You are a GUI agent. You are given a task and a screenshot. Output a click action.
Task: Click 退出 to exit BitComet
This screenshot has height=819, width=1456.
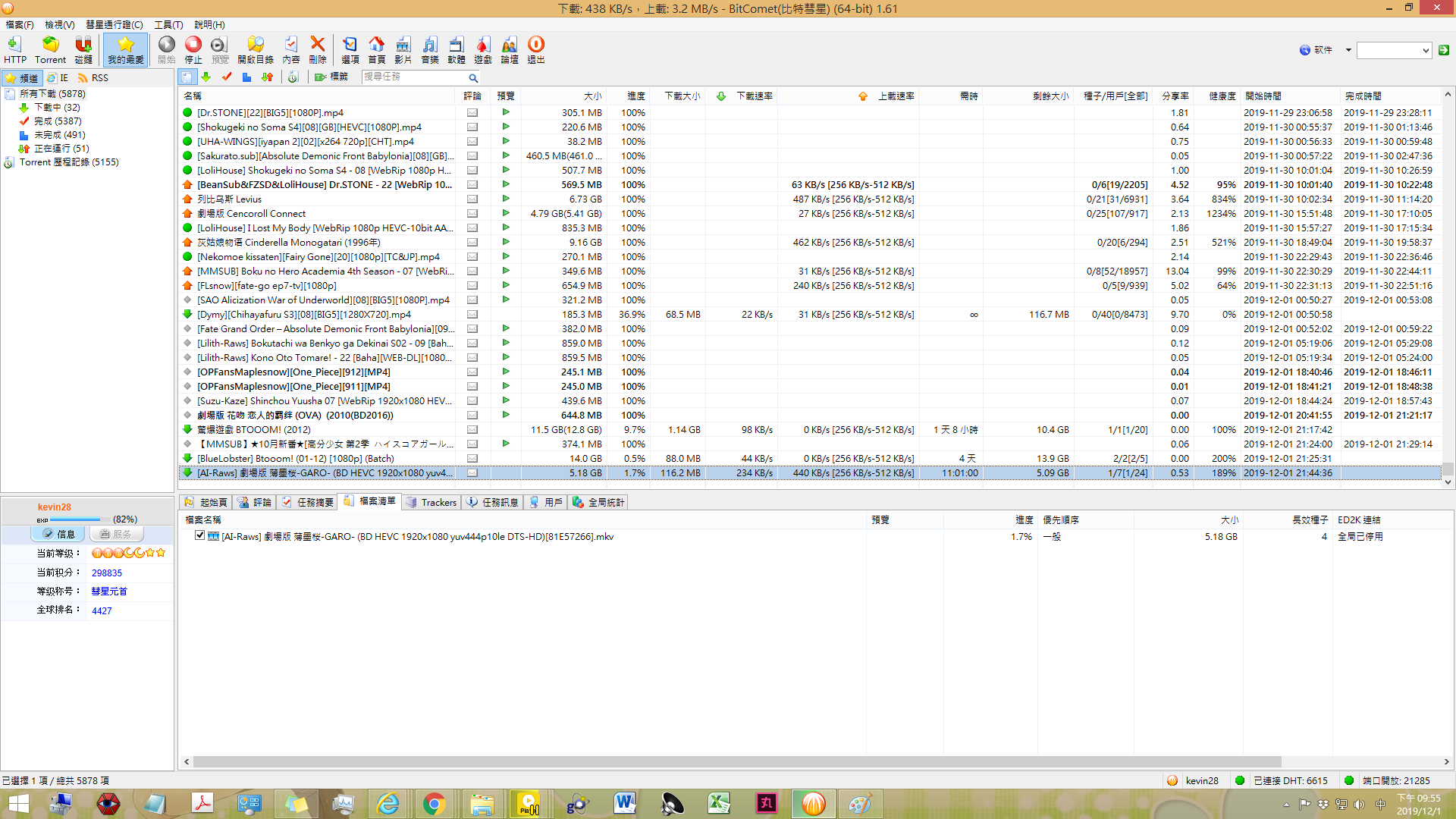(x=536, y=49)
